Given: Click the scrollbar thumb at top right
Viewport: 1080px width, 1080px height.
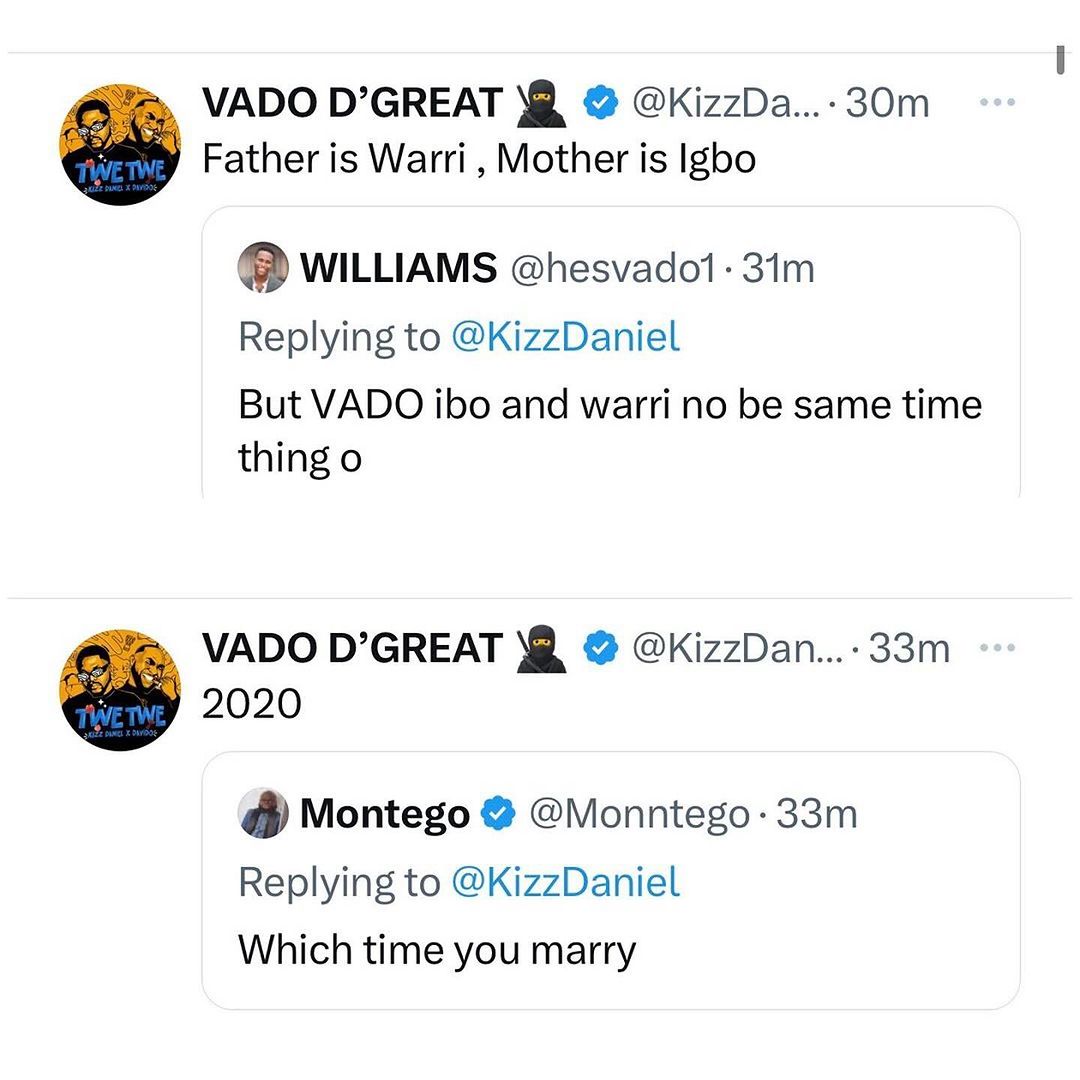Looking at the screenshot, I should coord(1060,60).
